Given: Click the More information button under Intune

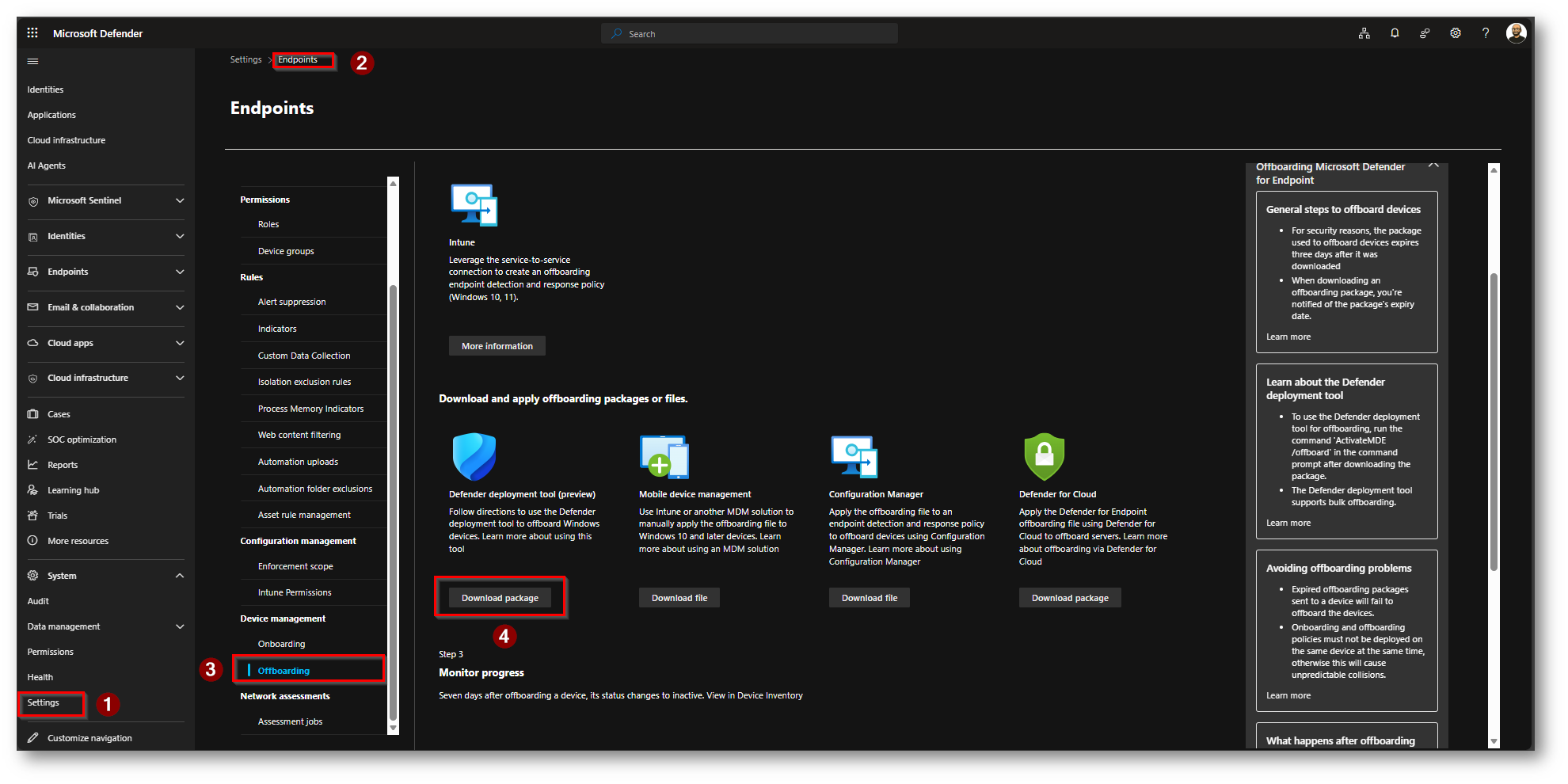Looking at the screenshot, I should [497, 346].
